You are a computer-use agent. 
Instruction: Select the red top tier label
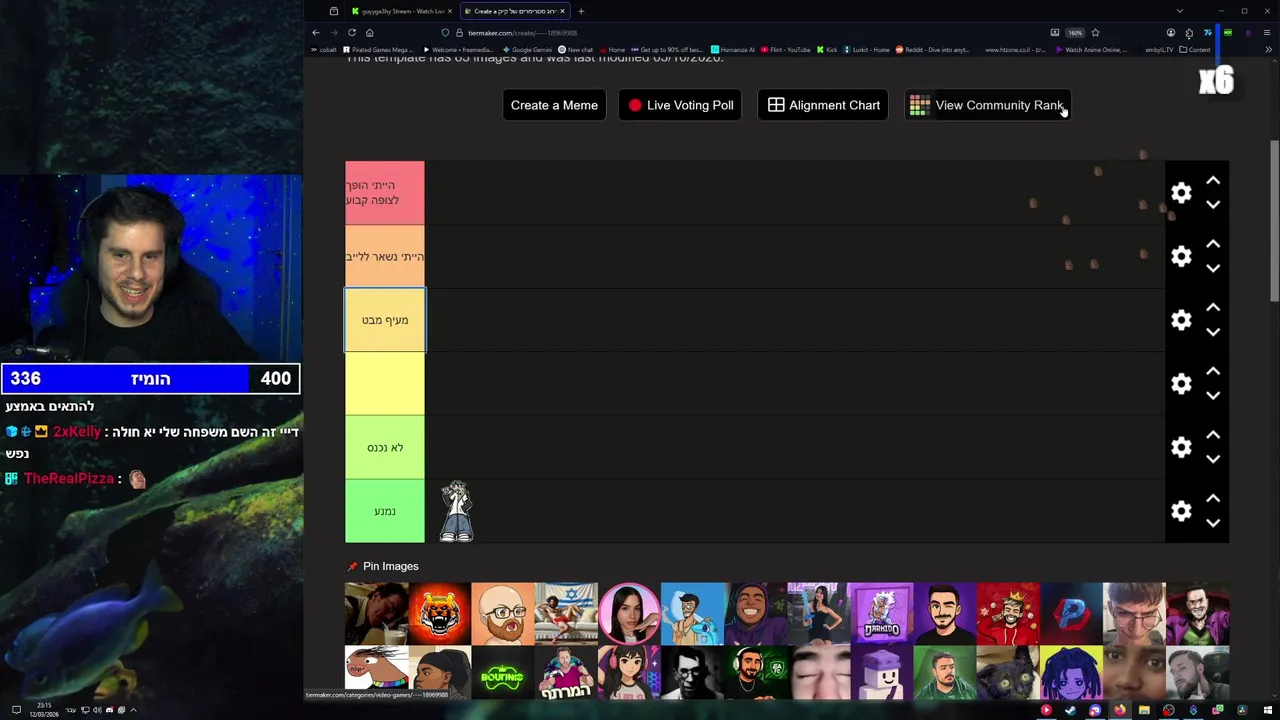(x=385, y=193)
